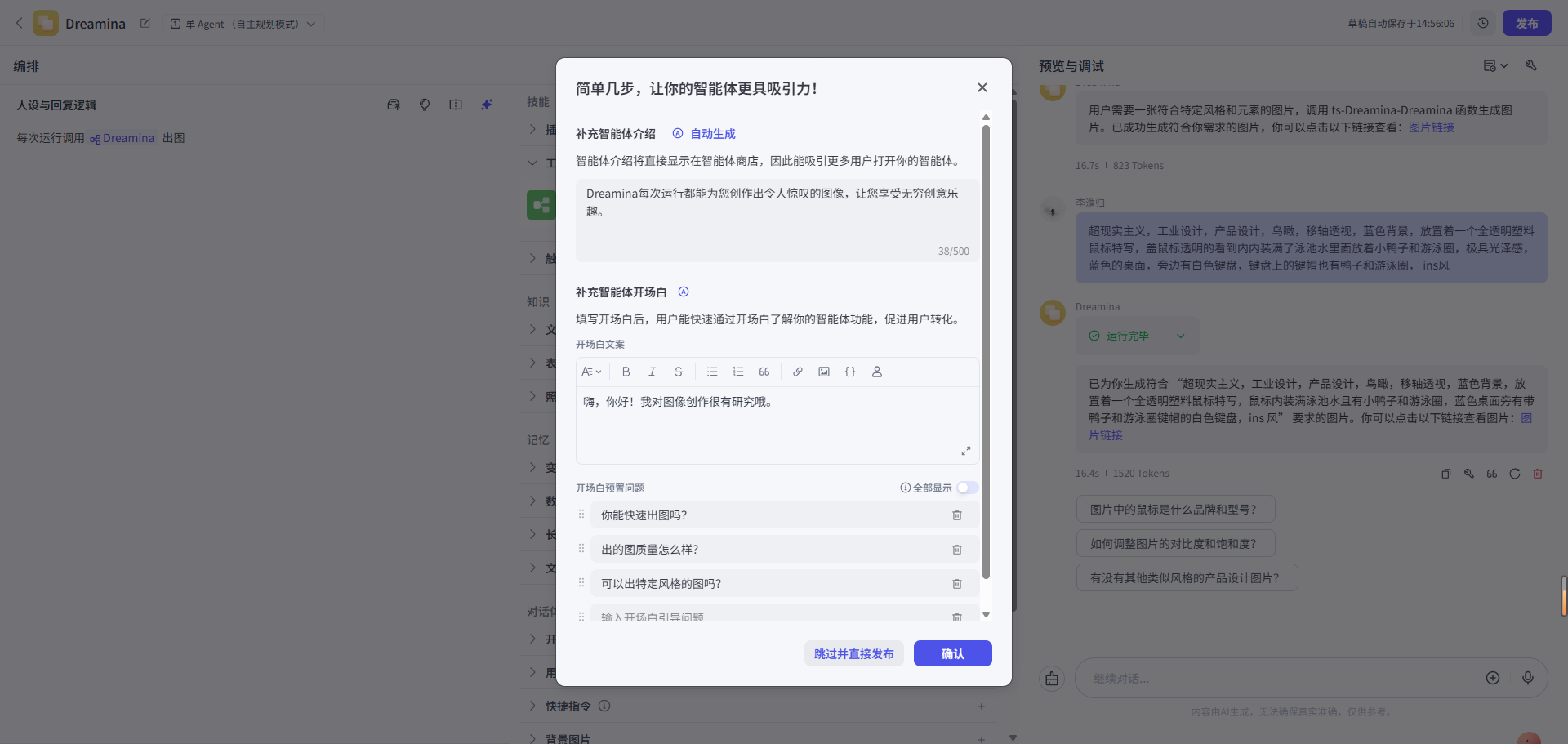
Task: Insert a block quote in opening text
Action: [764, 372]
